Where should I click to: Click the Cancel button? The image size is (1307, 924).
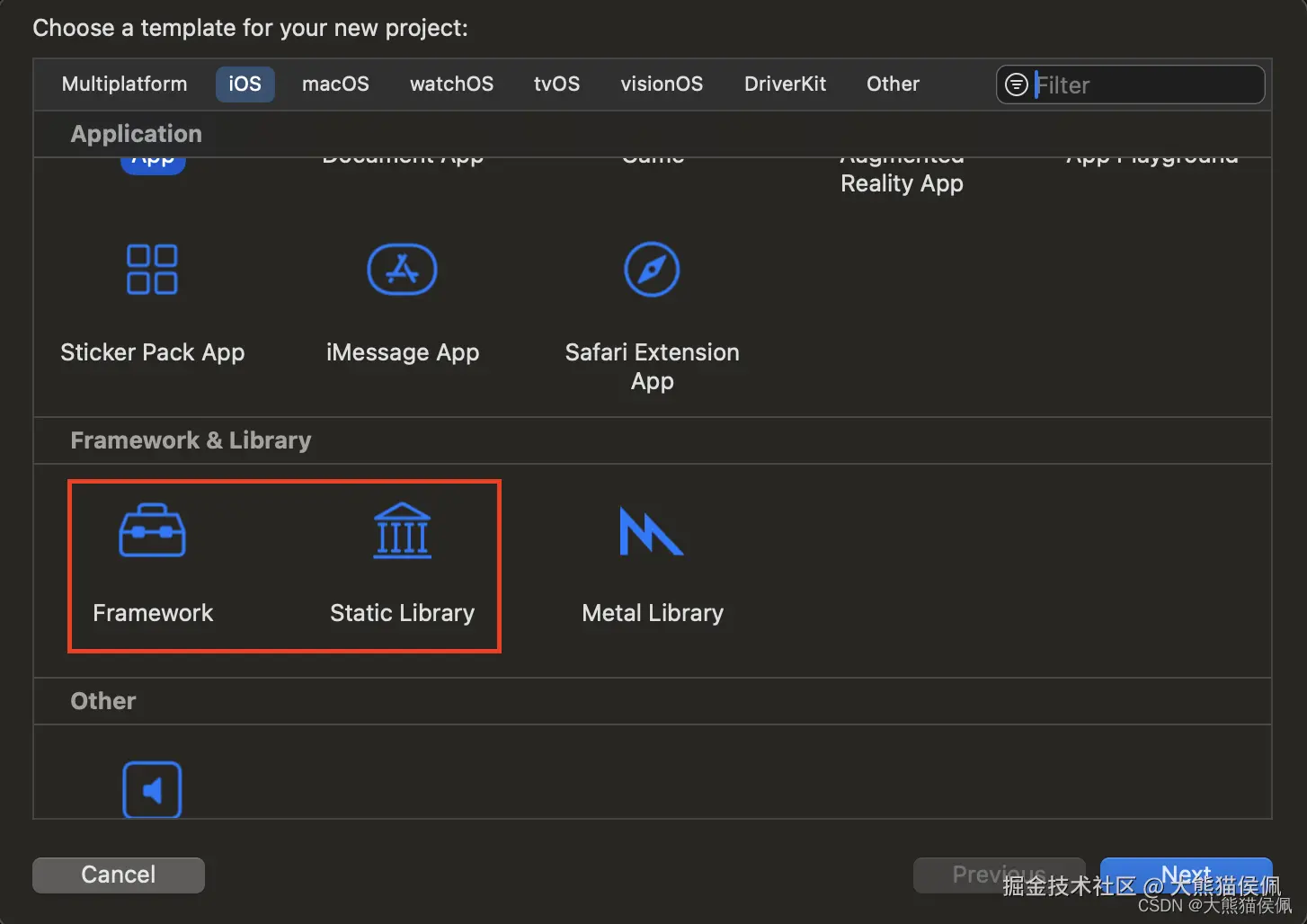pos(119,875)
